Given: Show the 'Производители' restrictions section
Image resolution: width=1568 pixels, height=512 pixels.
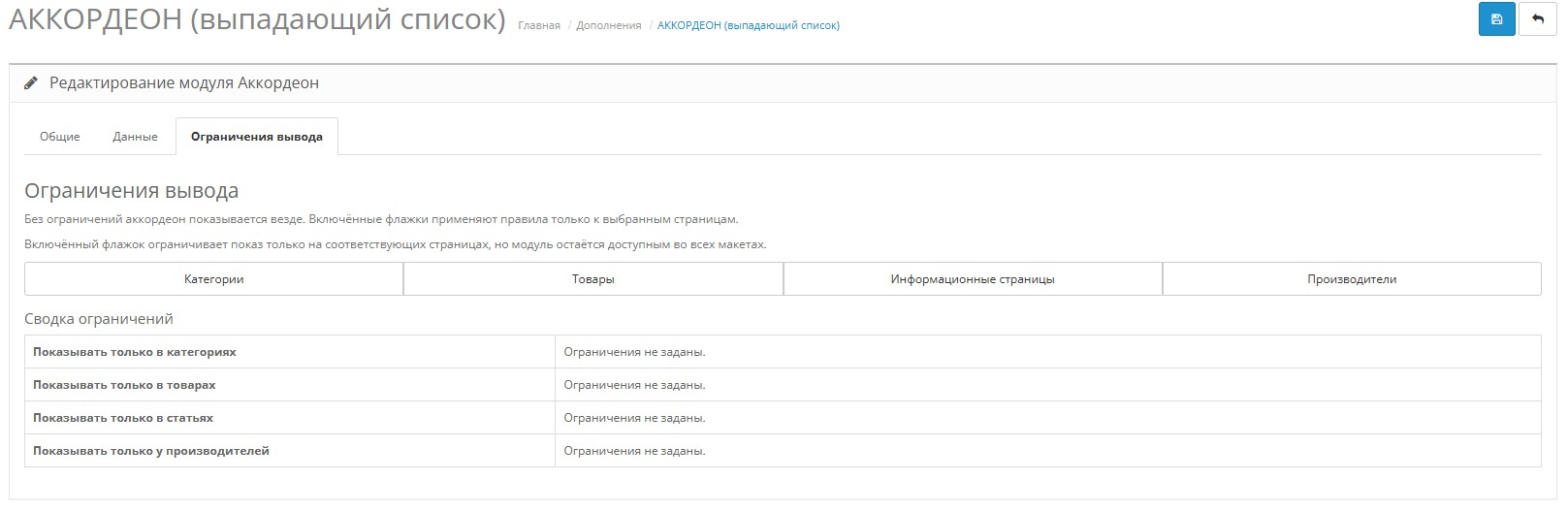Looking at the screenshot, I should tap(1351, 279).
